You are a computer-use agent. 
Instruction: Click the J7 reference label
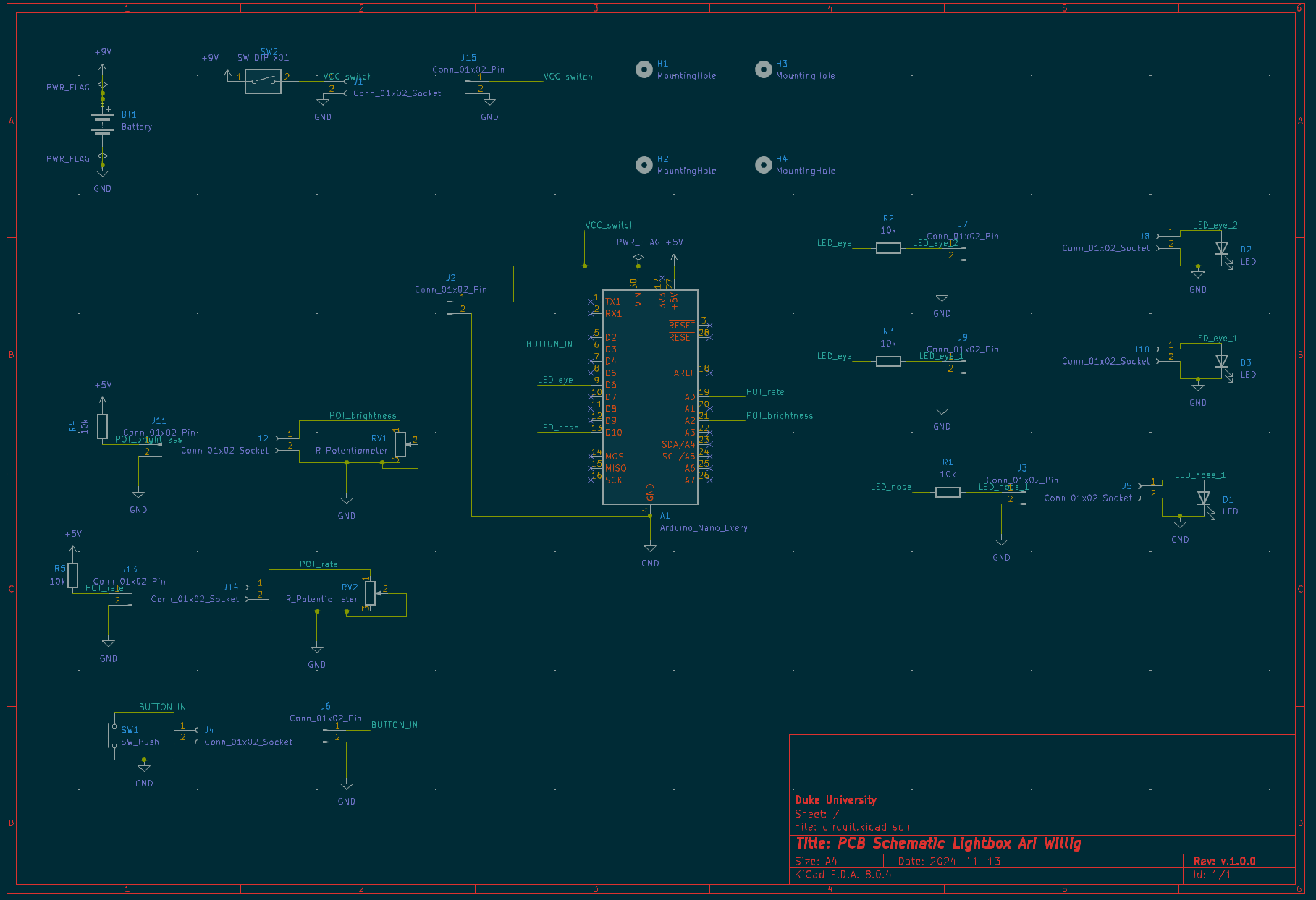[963, 224]
